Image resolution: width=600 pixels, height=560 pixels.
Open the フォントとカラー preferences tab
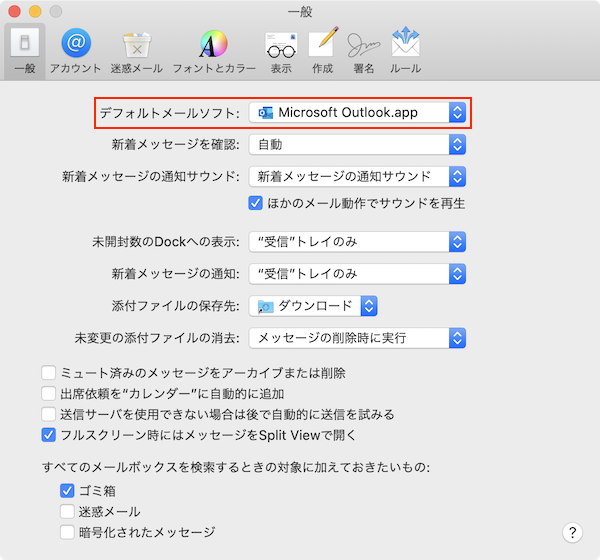[x=214, y=51]
